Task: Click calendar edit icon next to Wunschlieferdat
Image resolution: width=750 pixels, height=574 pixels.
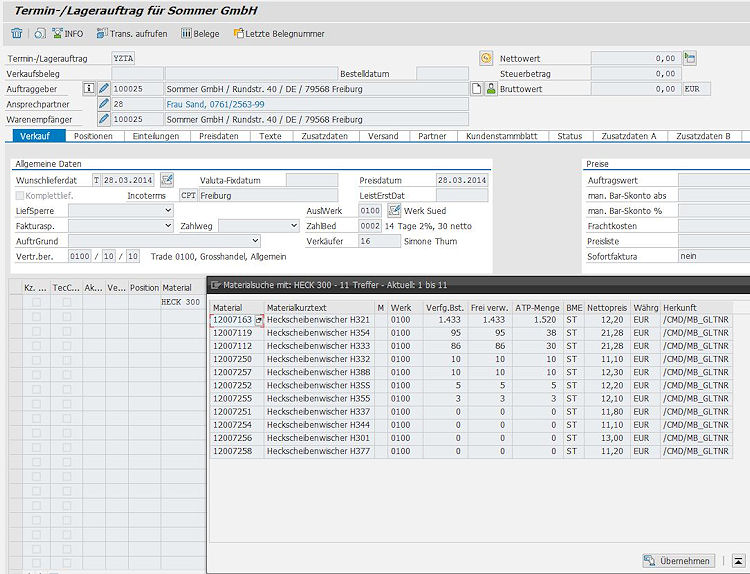Action: pos(167,180)
